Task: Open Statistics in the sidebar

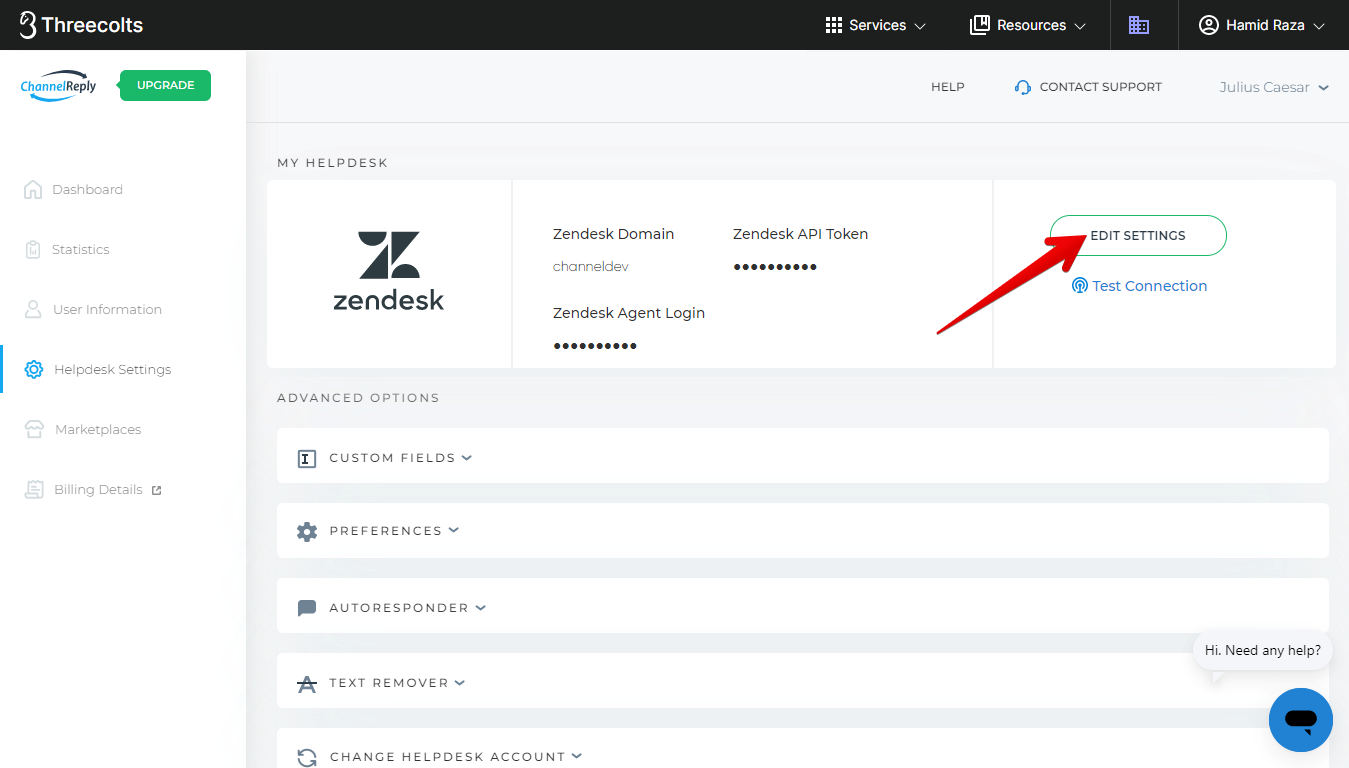Action: click(x=81, y=249)
